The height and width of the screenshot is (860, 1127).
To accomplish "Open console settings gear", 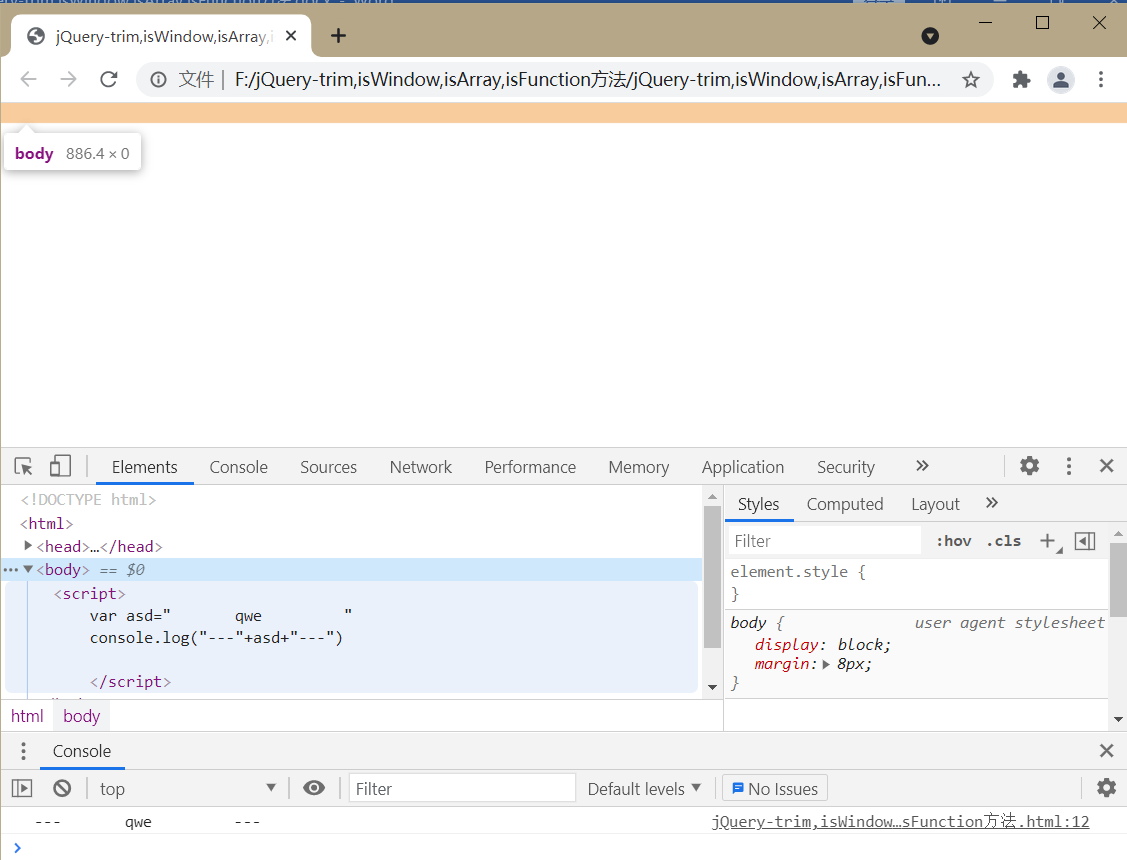I will click(1106, 788).
